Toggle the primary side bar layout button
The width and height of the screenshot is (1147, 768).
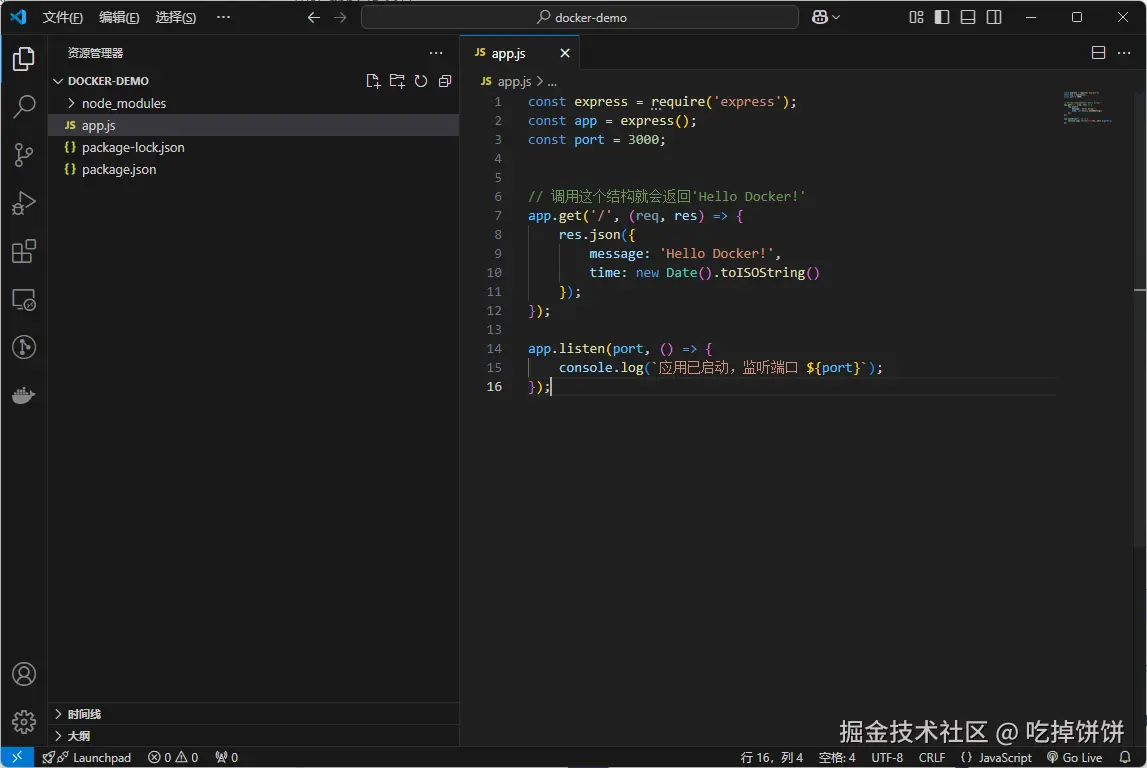(x=942, y=17)
